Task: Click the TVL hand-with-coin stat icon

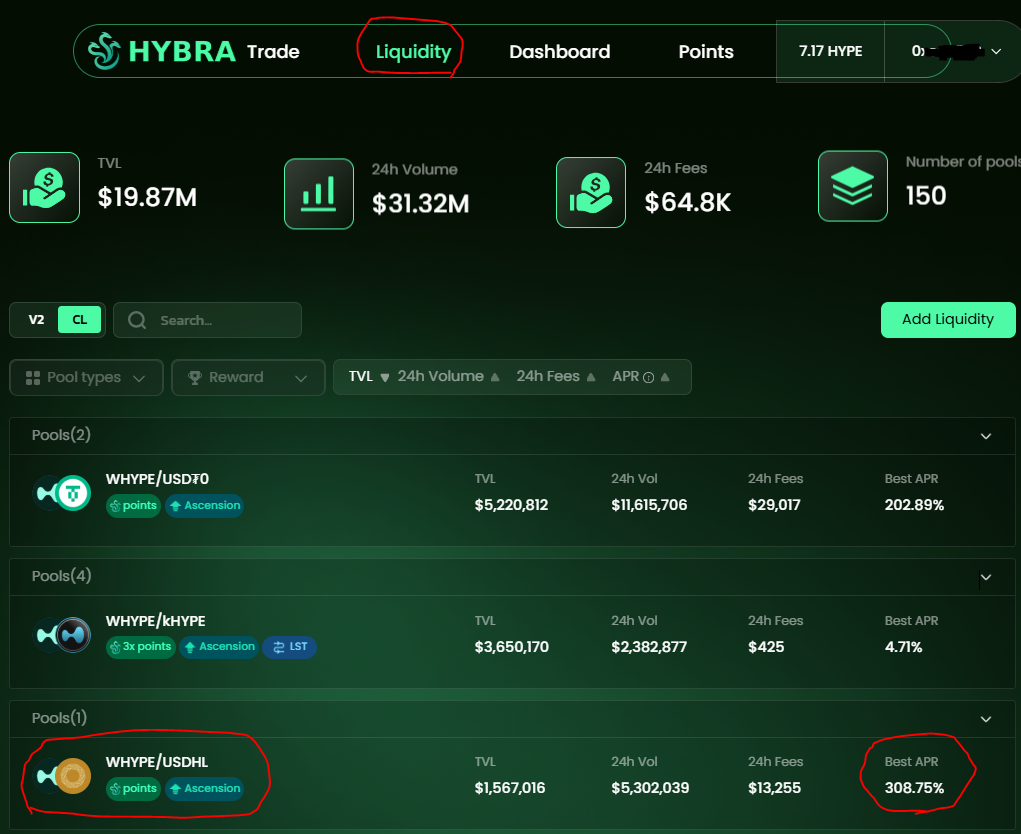Action: pos(44,188)
